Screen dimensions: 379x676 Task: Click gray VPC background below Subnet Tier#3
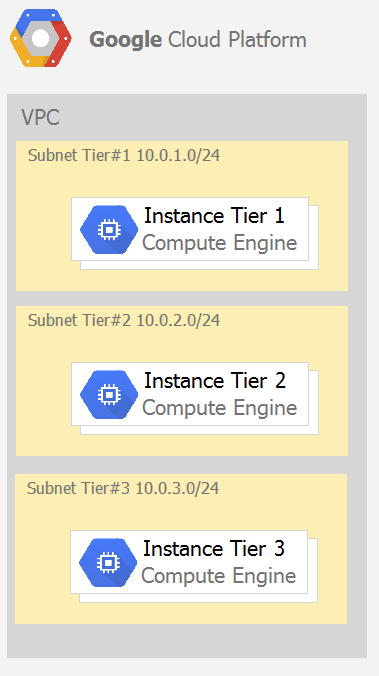(x=185, y=641)
